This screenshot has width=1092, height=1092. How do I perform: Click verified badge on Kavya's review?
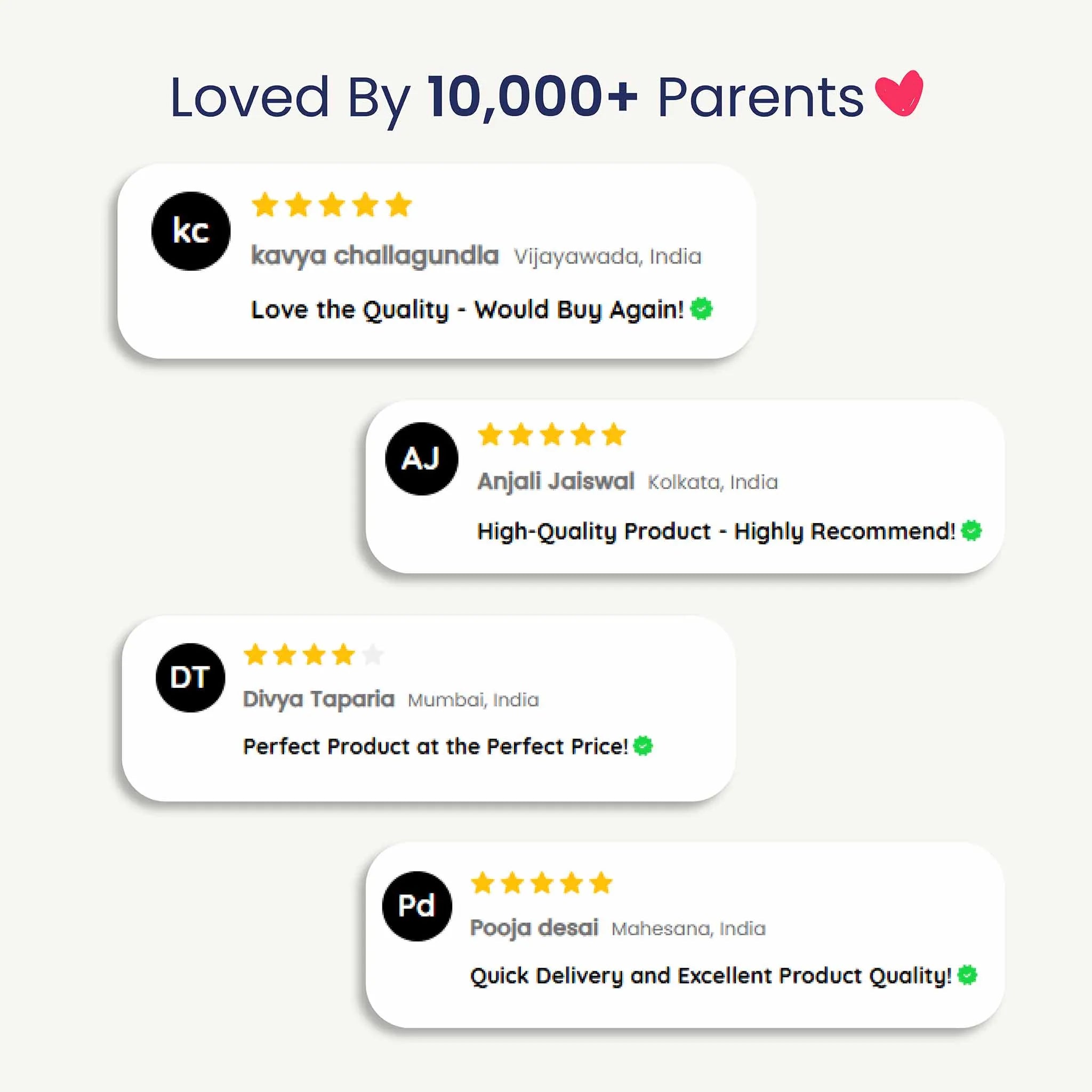(702, 309)
